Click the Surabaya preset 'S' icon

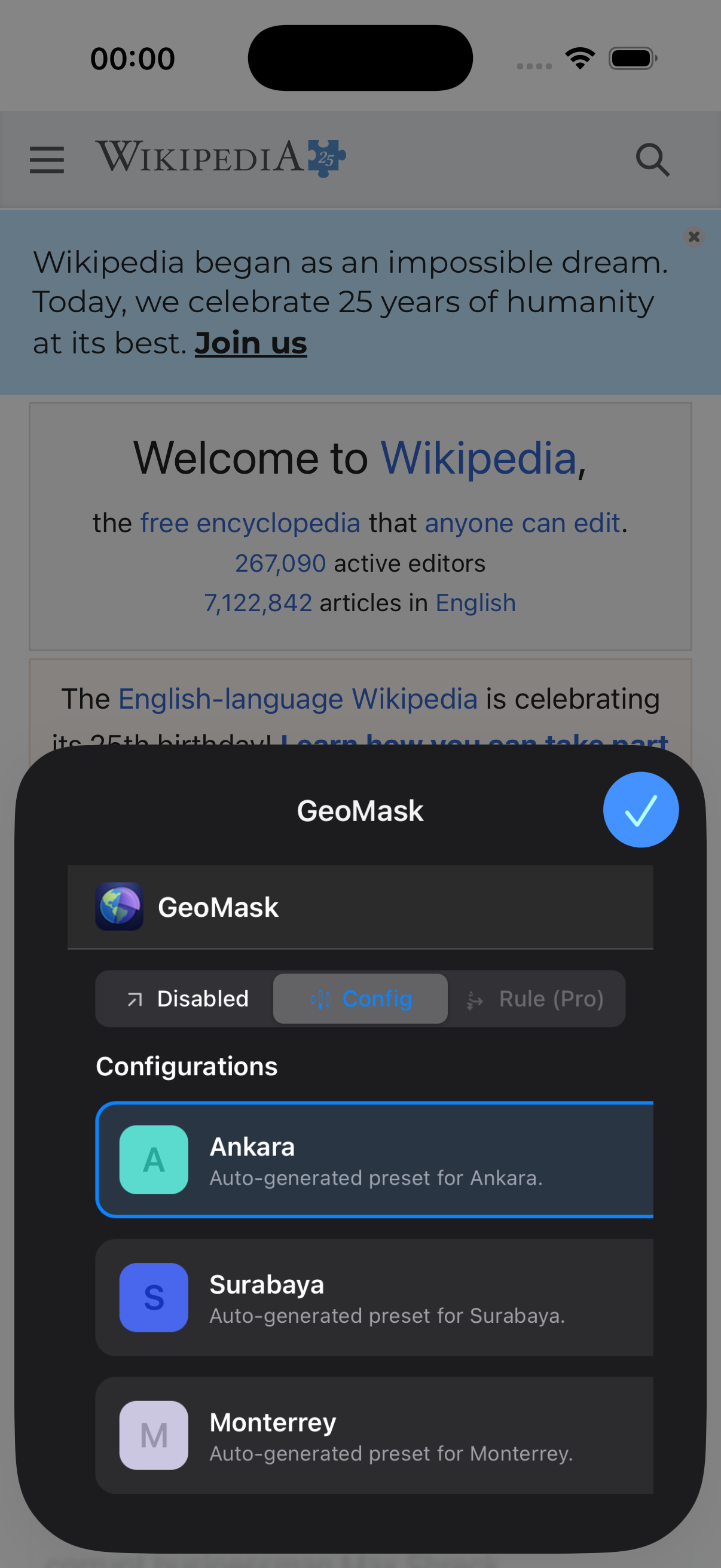point(153,1297)
